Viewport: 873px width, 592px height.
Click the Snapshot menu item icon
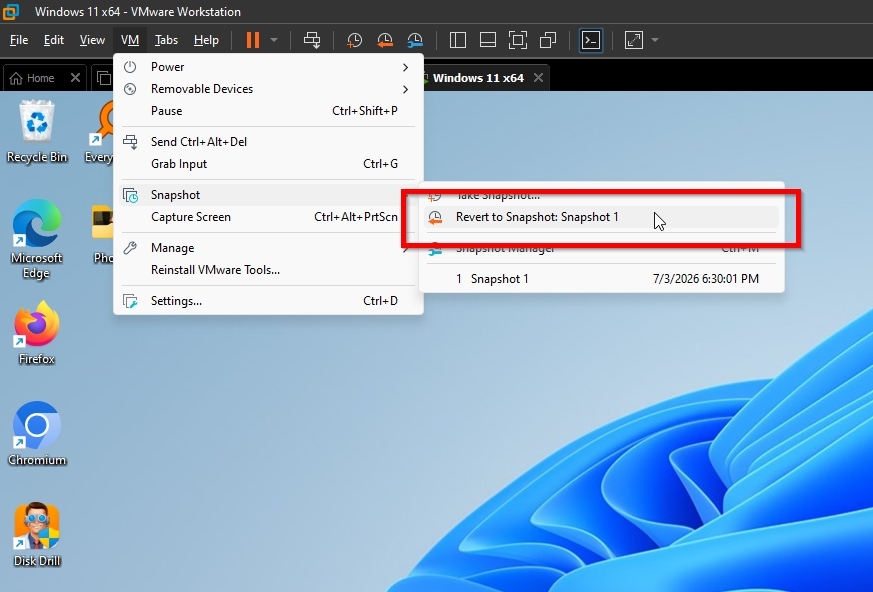130,195
